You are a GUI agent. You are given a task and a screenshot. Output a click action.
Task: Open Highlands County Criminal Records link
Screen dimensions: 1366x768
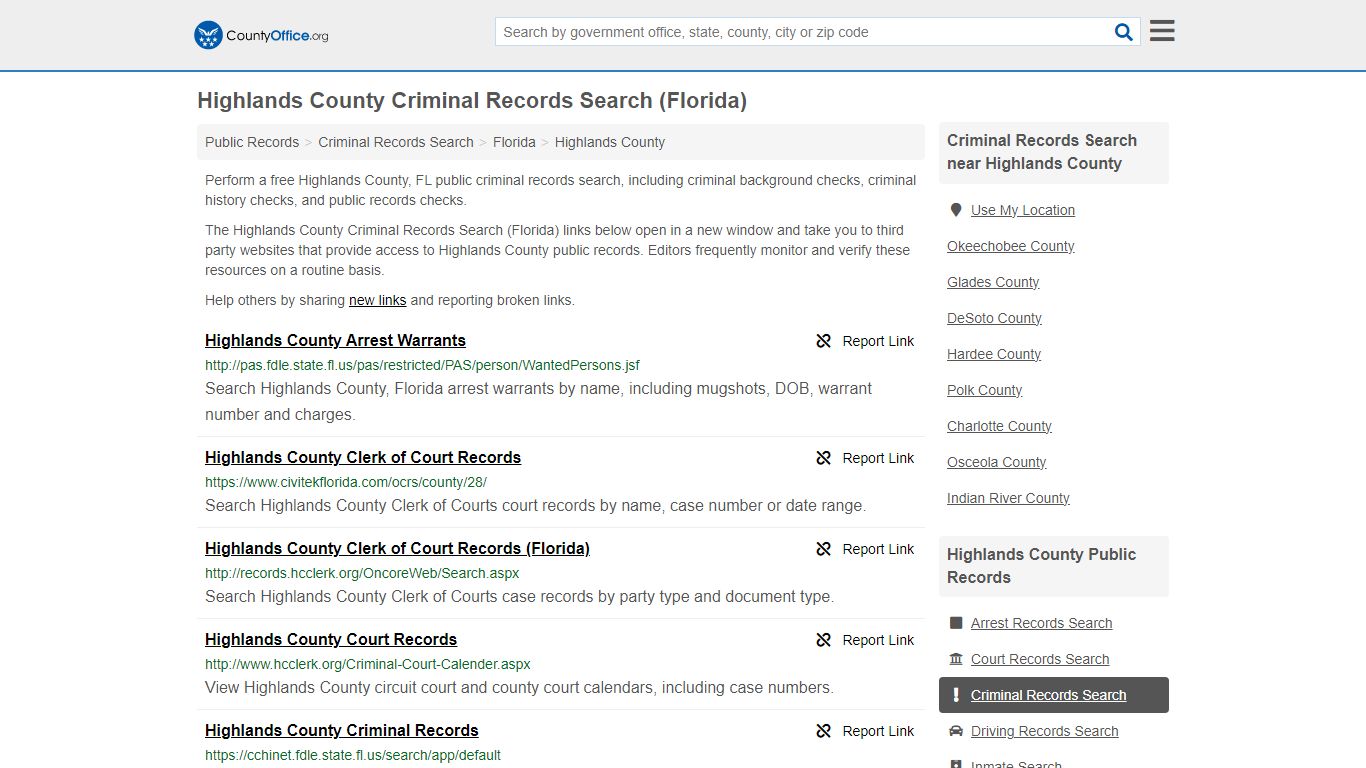coord(342,730)
